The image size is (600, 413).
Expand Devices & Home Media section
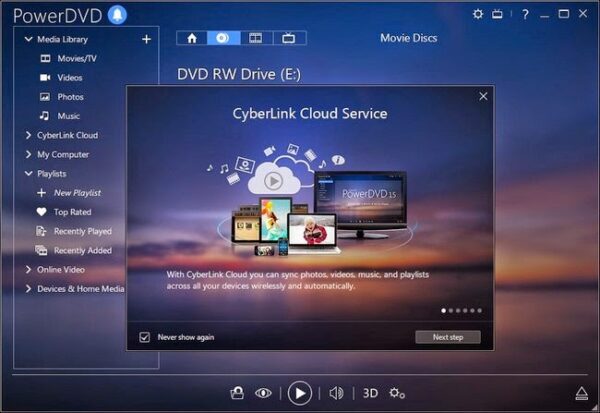point(28,289)
